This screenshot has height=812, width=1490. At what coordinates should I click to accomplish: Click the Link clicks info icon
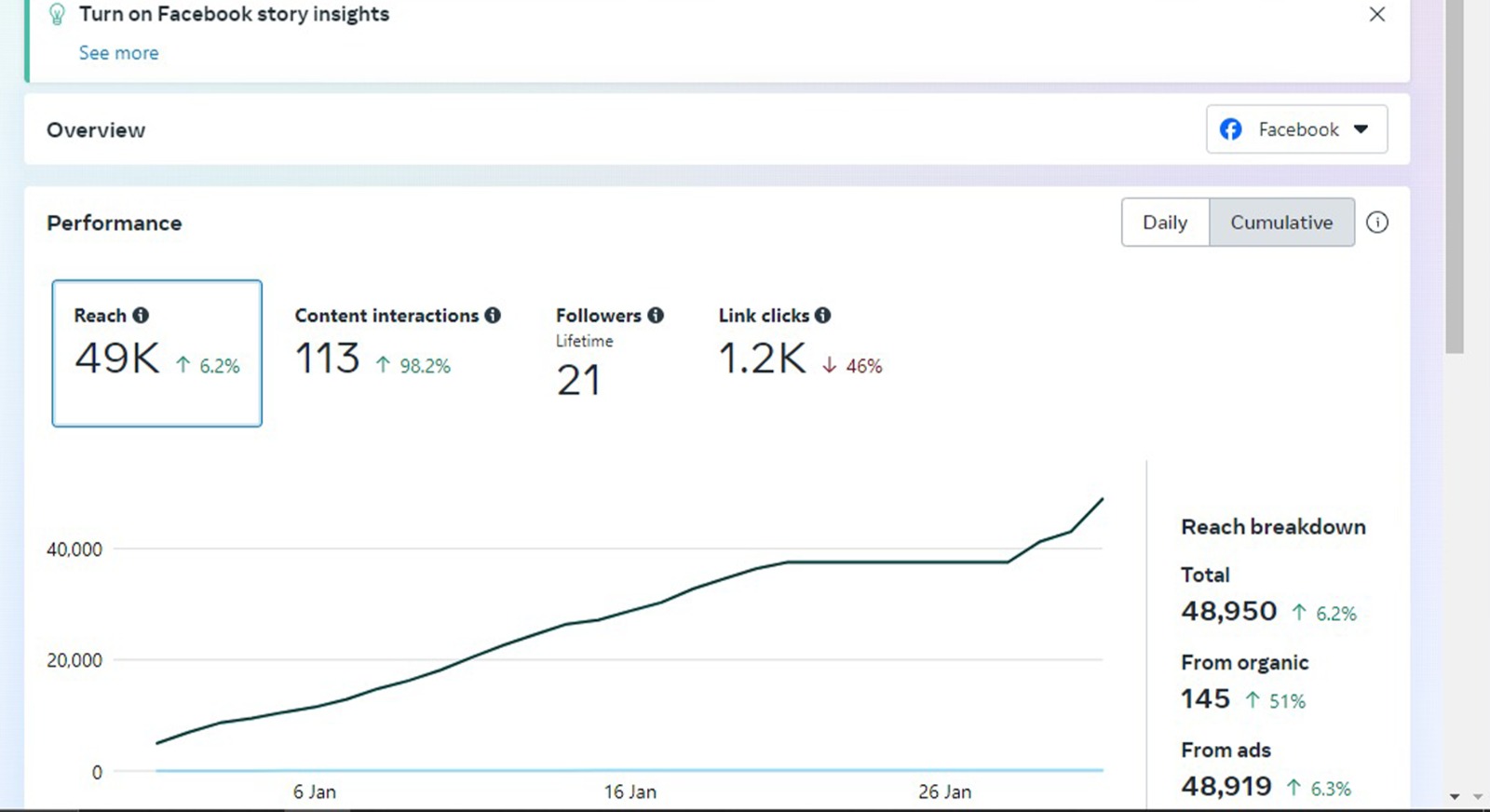[822, 316]
